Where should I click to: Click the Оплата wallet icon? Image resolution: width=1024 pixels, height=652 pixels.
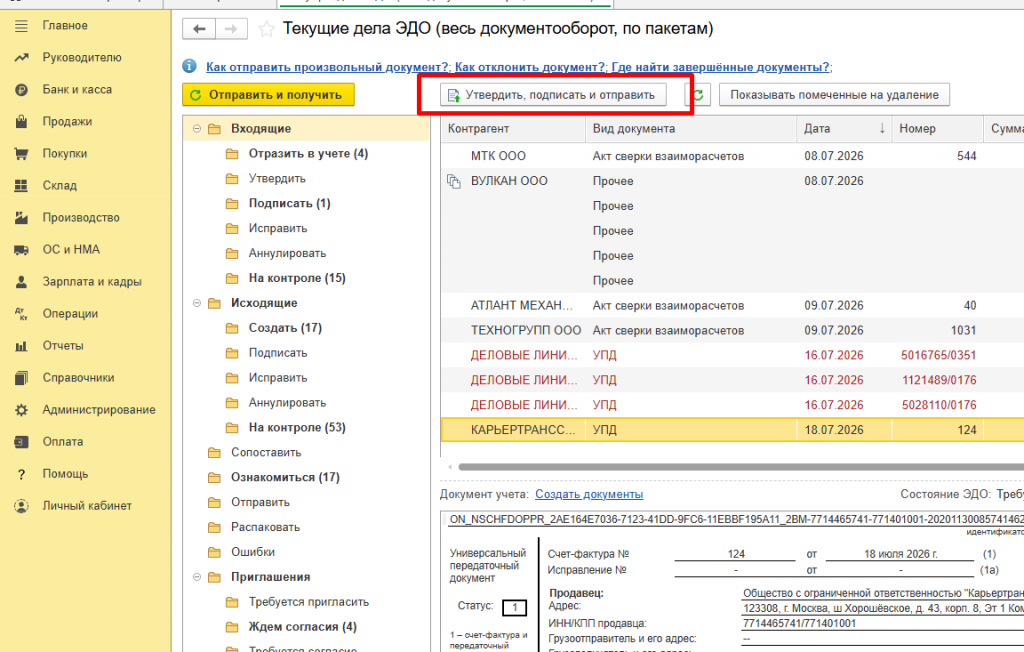pos(22,442)
